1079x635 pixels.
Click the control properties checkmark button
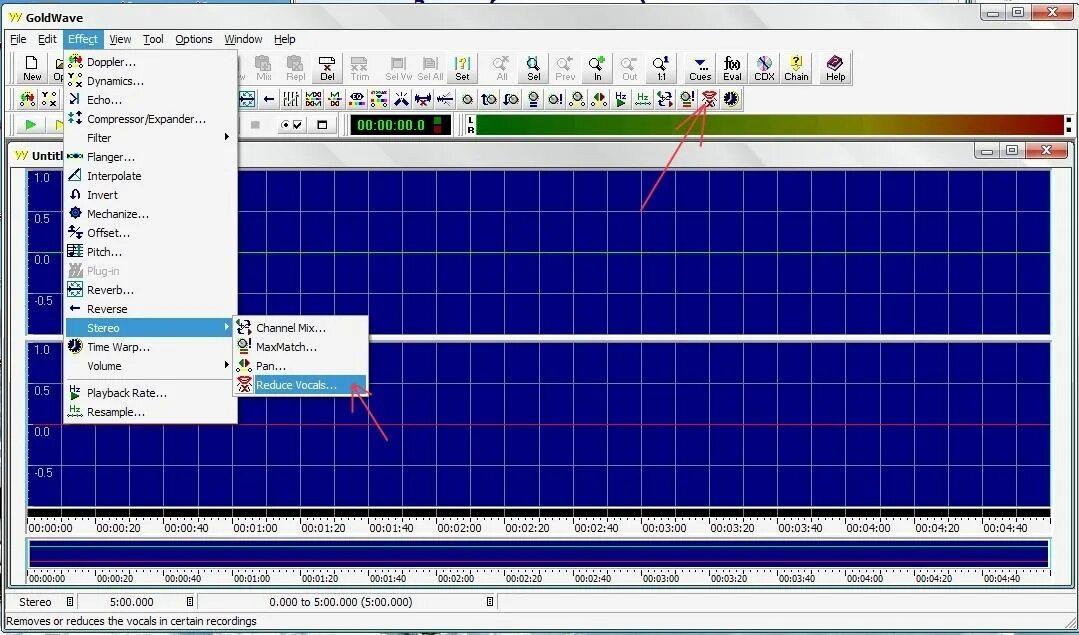[x=292, y=125]
